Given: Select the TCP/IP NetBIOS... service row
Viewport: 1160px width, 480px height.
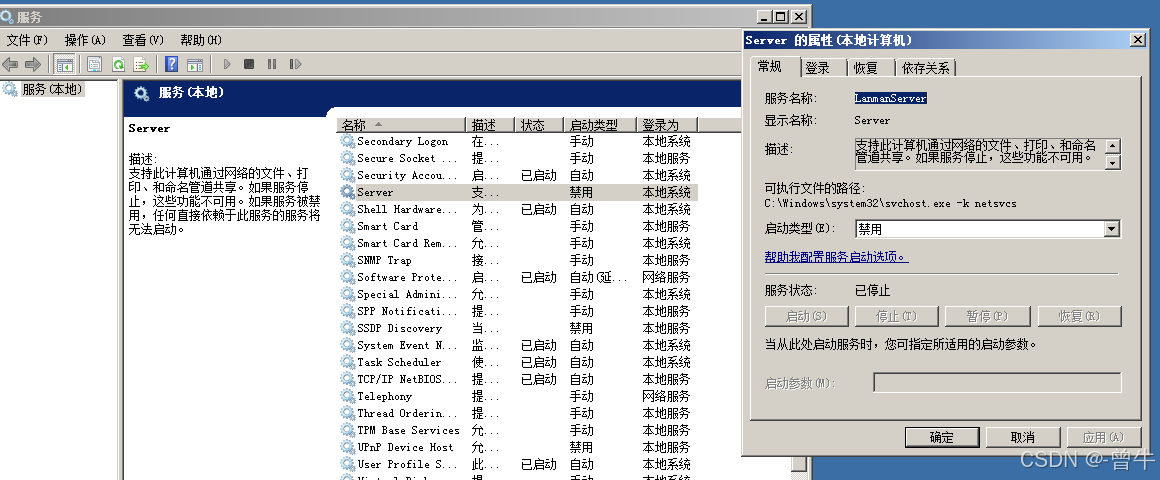Looking at the screenshot, I should tap(518, 379).
